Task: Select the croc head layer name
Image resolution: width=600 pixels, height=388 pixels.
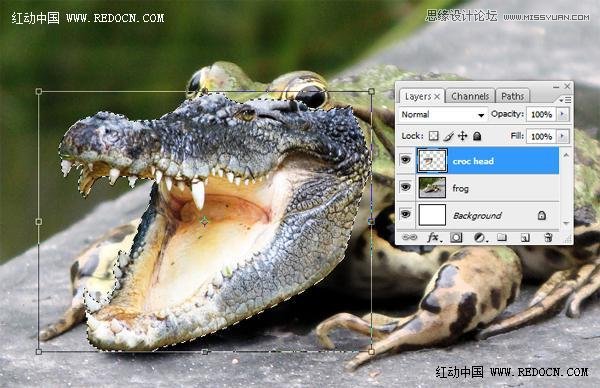Action: [x=473, y=161]
